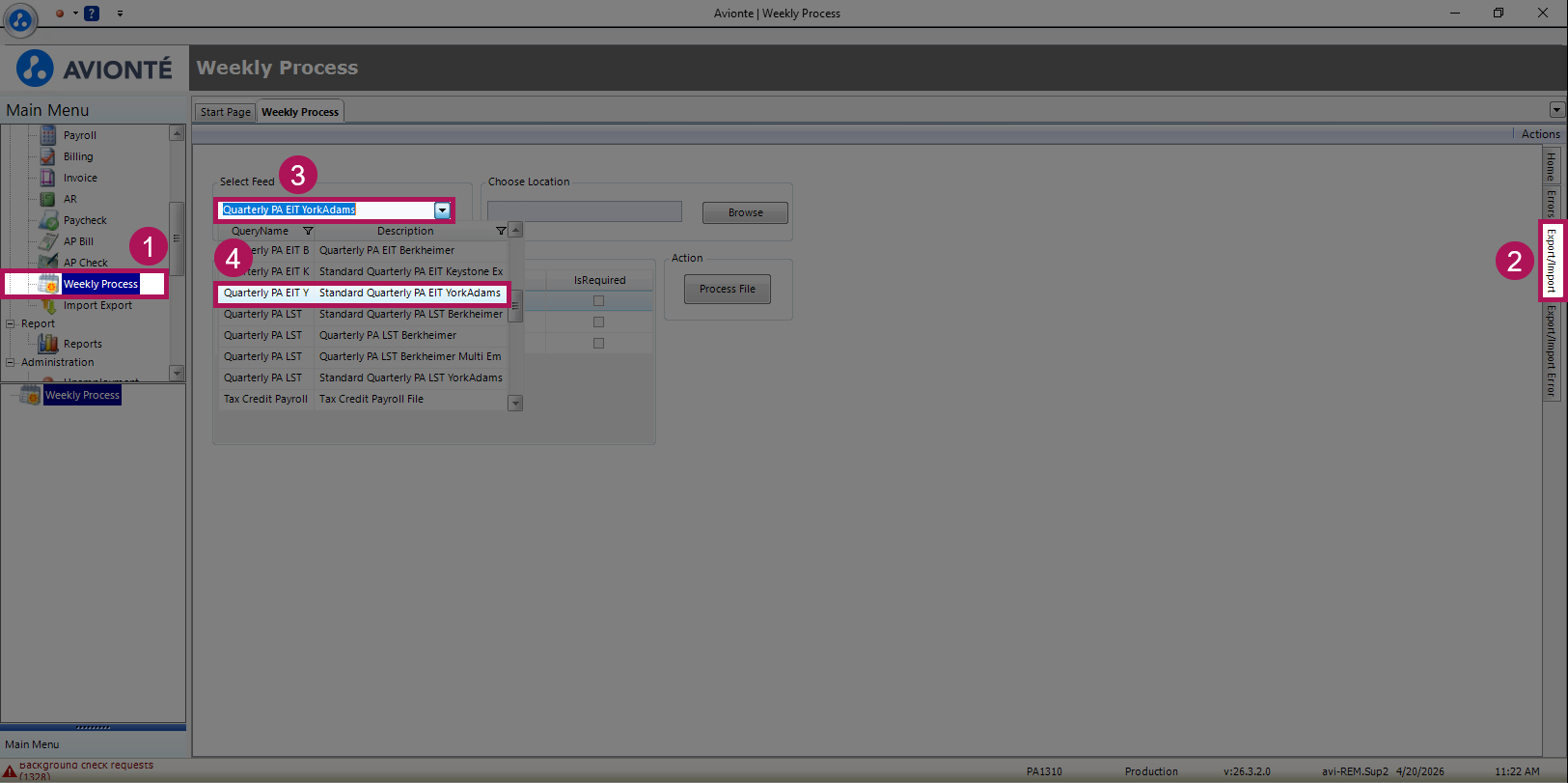The height and width of the screenshot is (783, 1568).
Task: Choose the AP Bill icon
Action: coord(48,241)
